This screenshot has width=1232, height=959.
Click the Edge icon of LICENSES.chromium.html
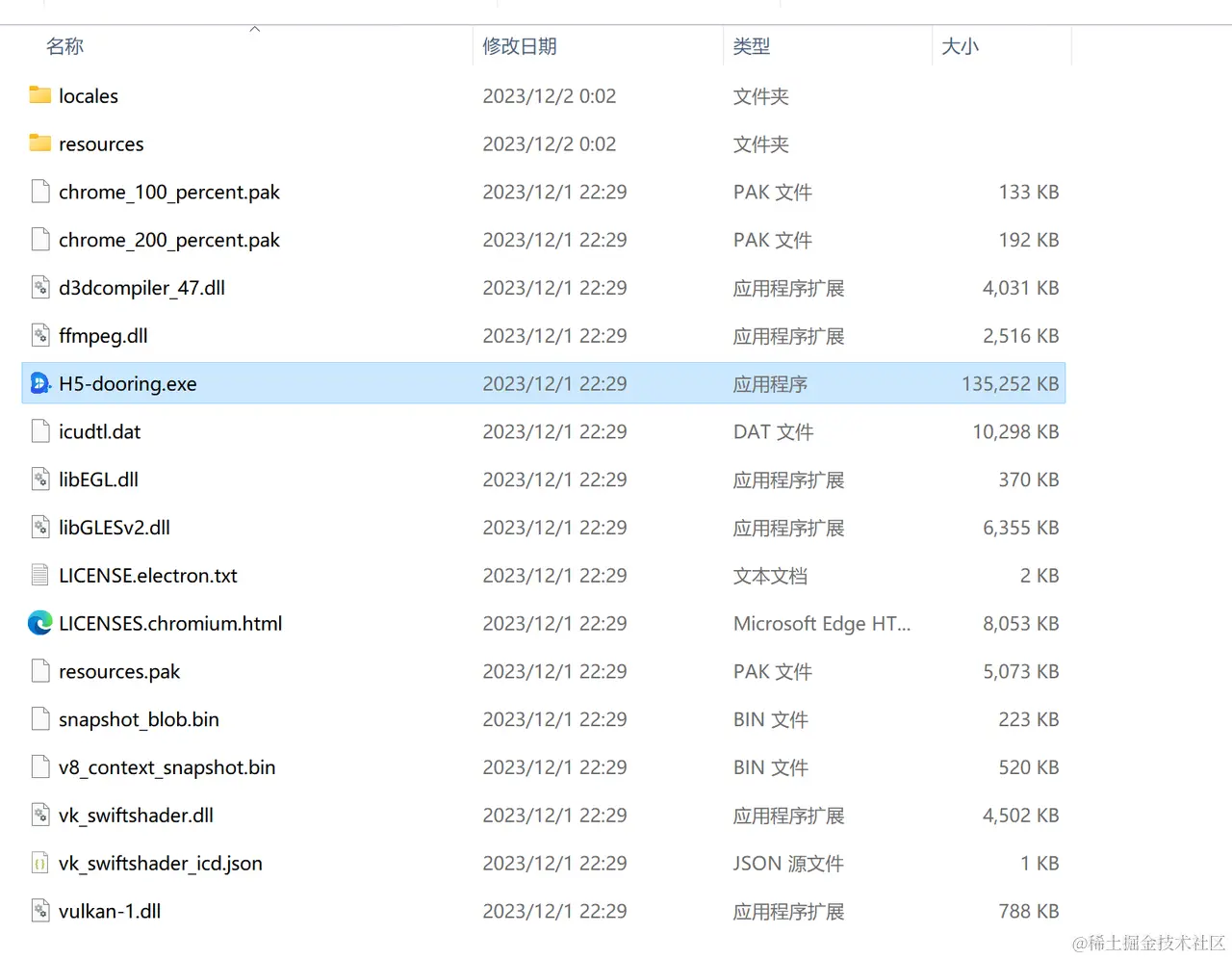[39, 623]
